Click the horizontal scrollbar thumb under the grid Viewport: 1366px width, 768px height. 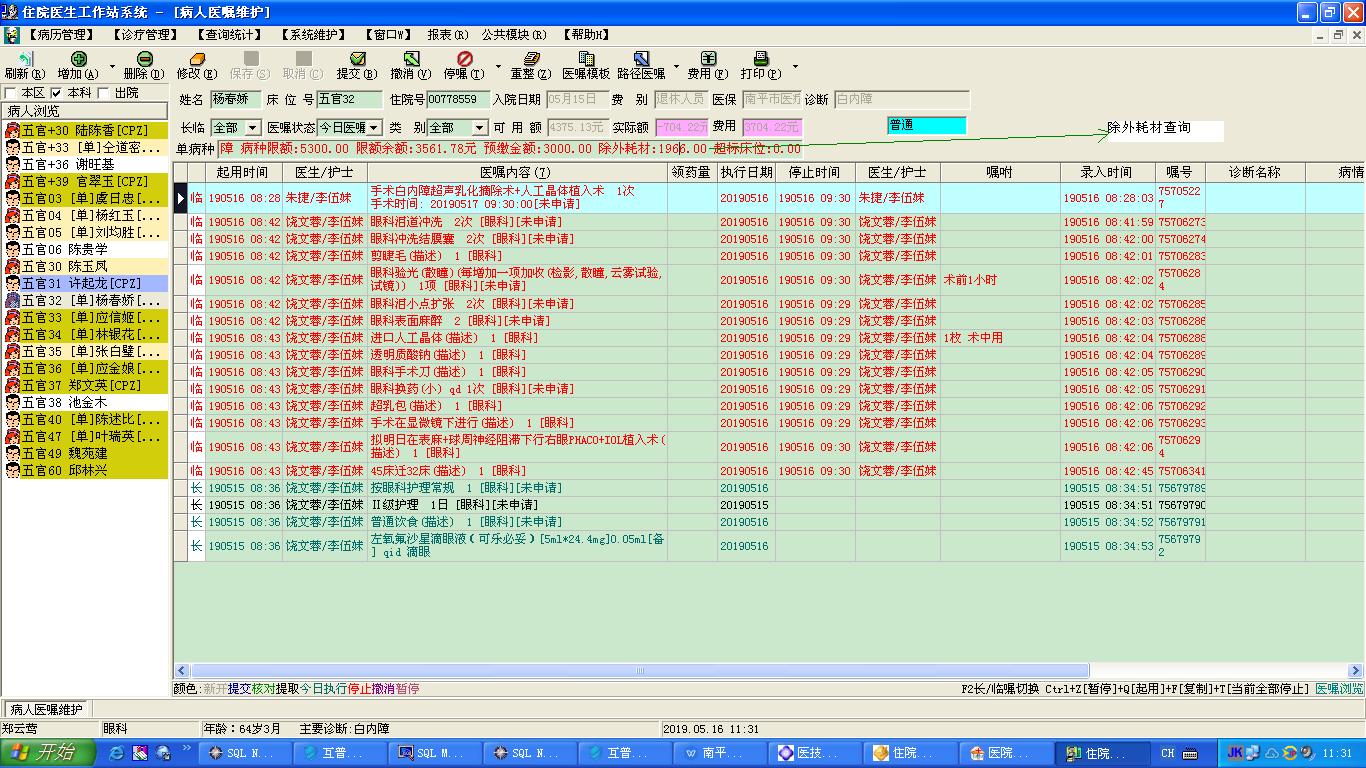click(639, 671)
